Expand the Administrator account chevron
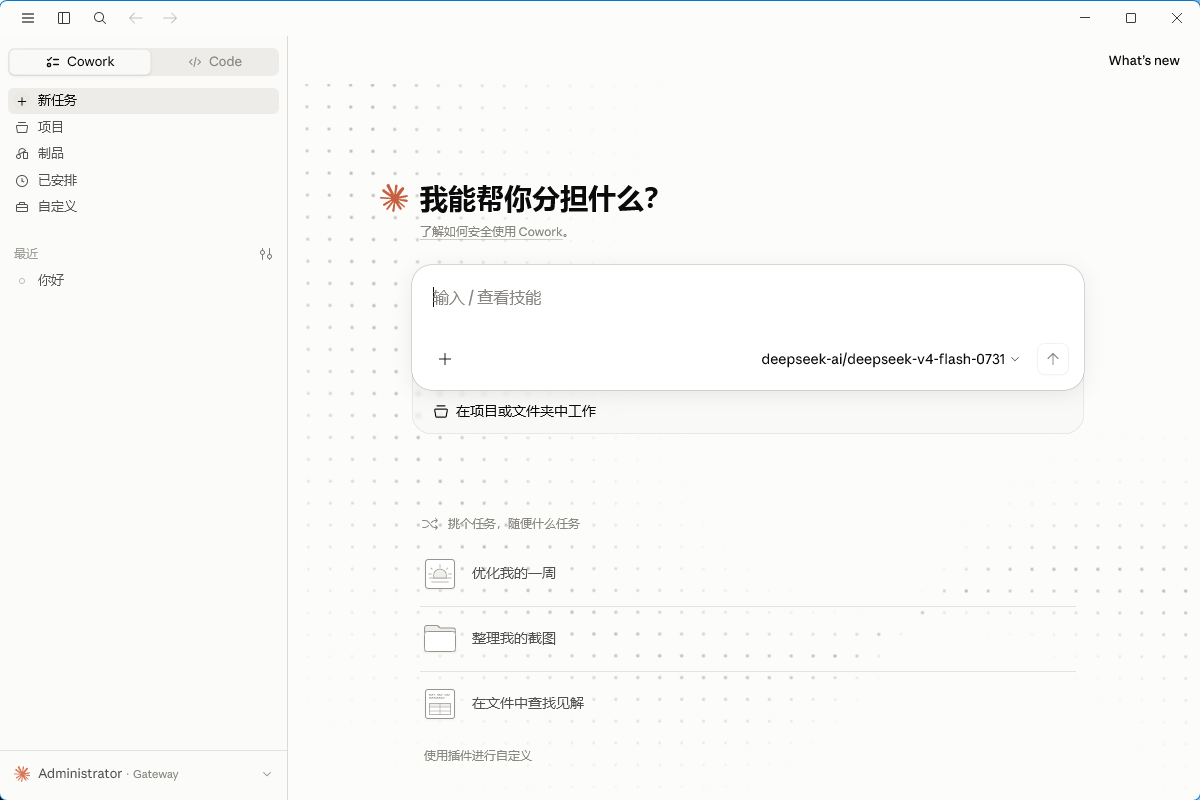Viewport: 1200px width, 800px height. click(267, 774)
